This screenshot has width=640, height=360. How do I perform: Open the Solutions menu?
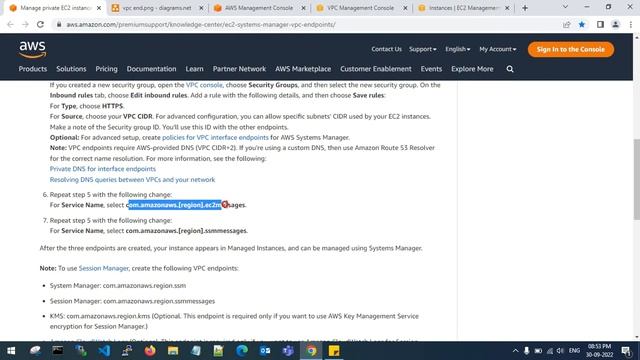71,69
